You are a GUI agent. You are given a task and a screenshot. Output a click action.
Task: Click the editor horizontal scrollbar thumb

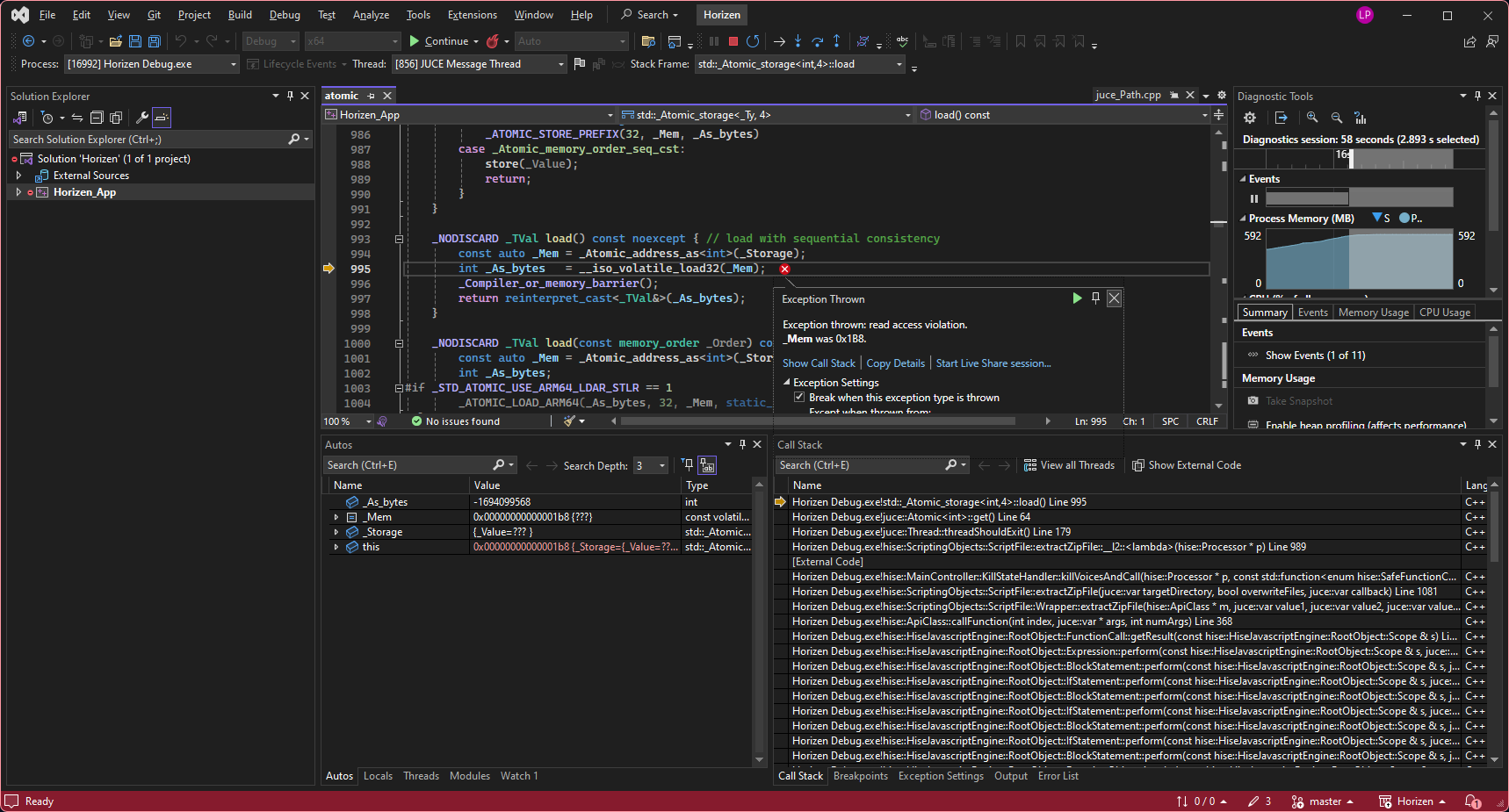click(x=818, y=421)
